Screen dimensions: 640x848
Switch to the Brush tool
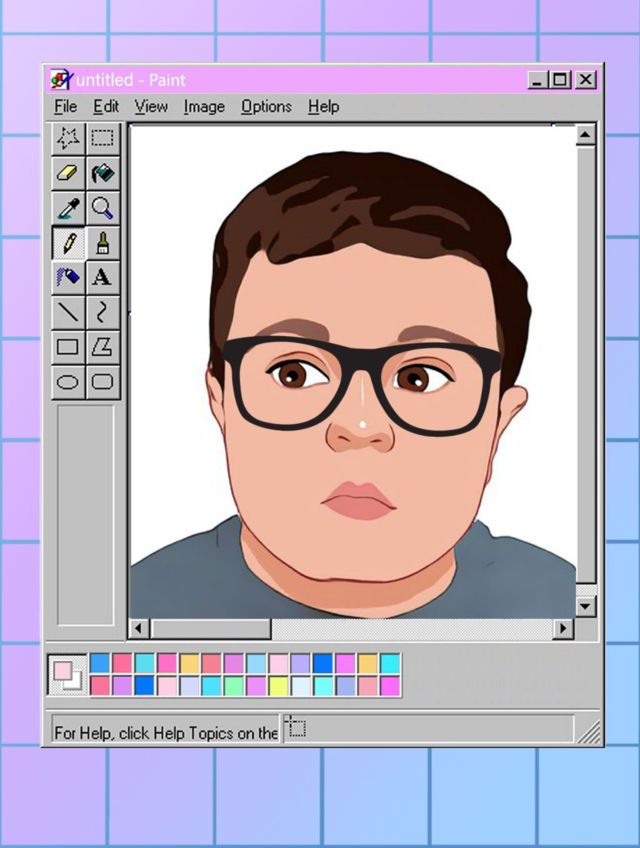[x=102, y=243]
